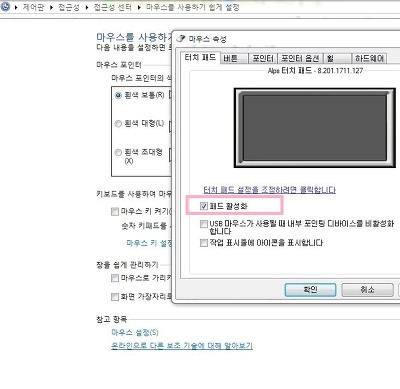
Task: Open the 마우스 키 설정 link
Action: (x=149, y=243)
